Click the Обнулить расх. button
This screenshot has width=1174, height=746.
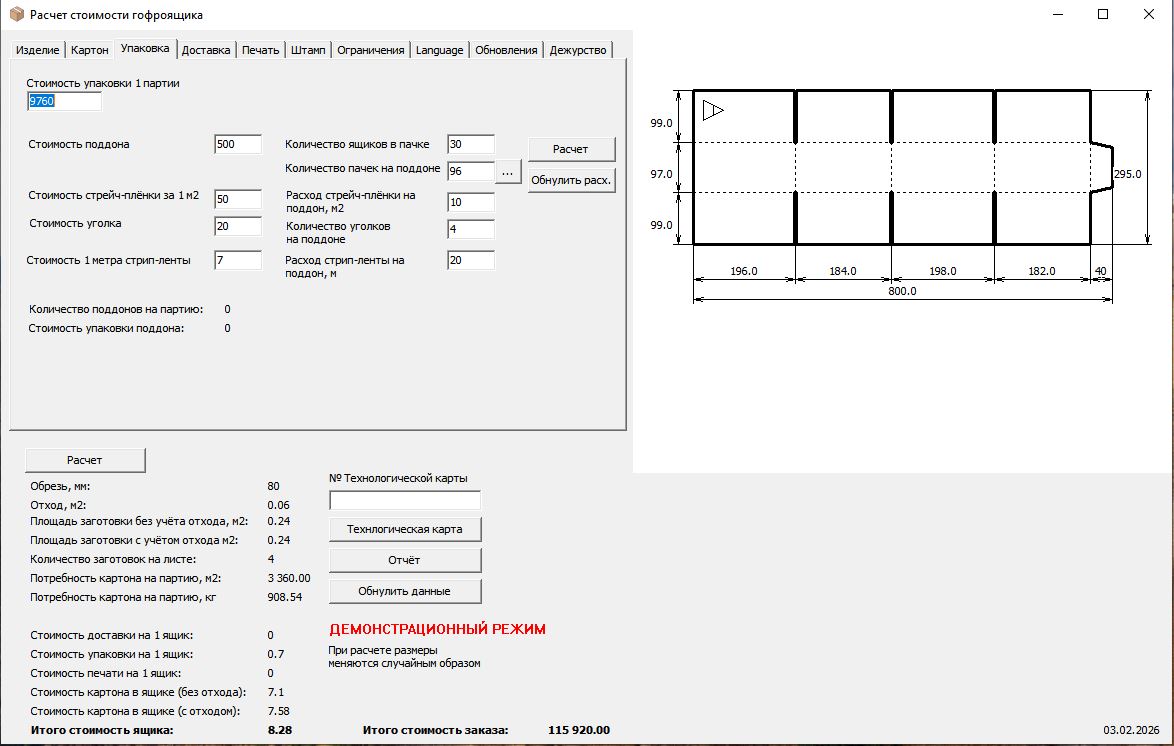point(571,181)
